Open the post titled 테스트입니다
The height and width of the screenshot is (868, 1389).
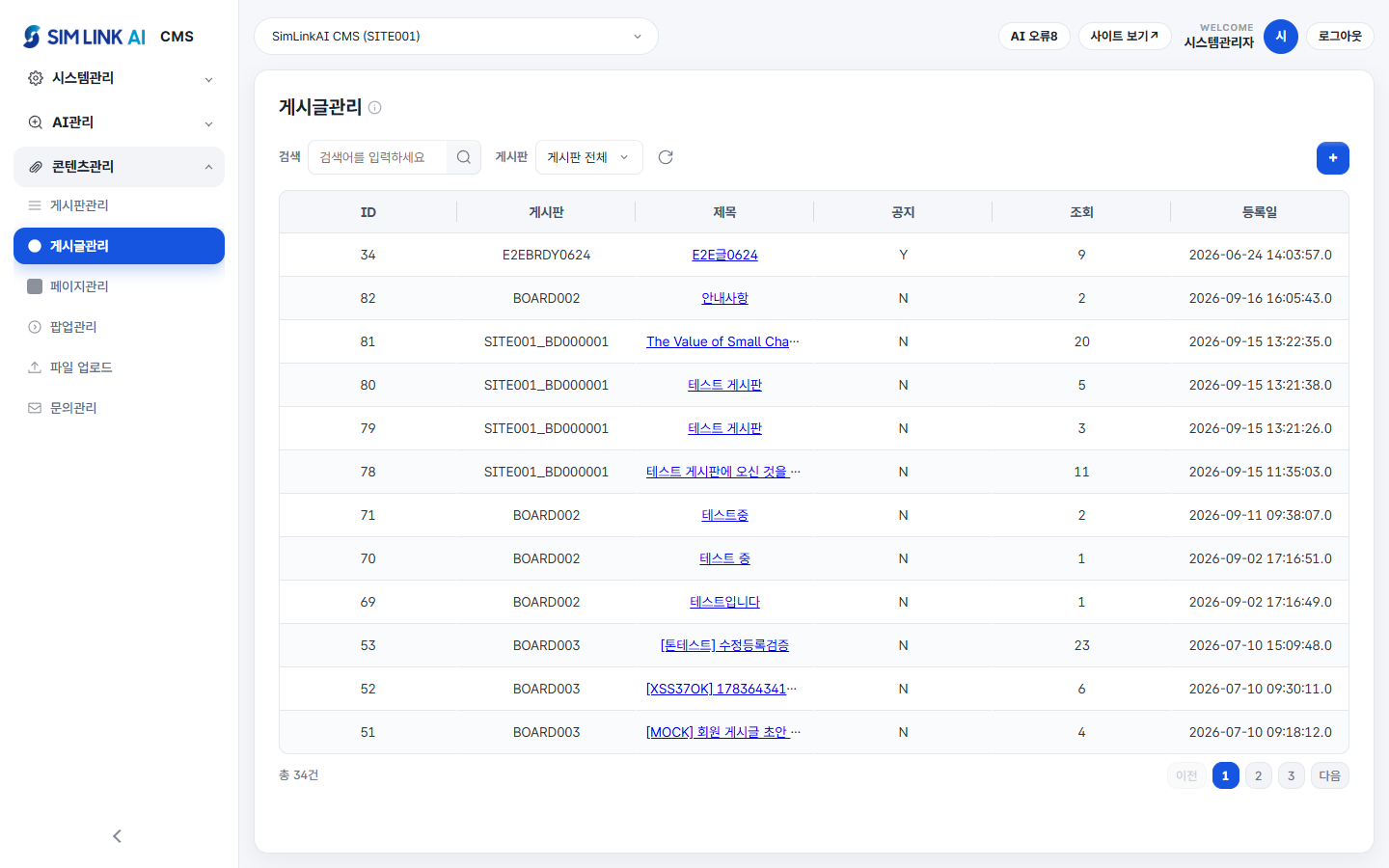point(724,602)
